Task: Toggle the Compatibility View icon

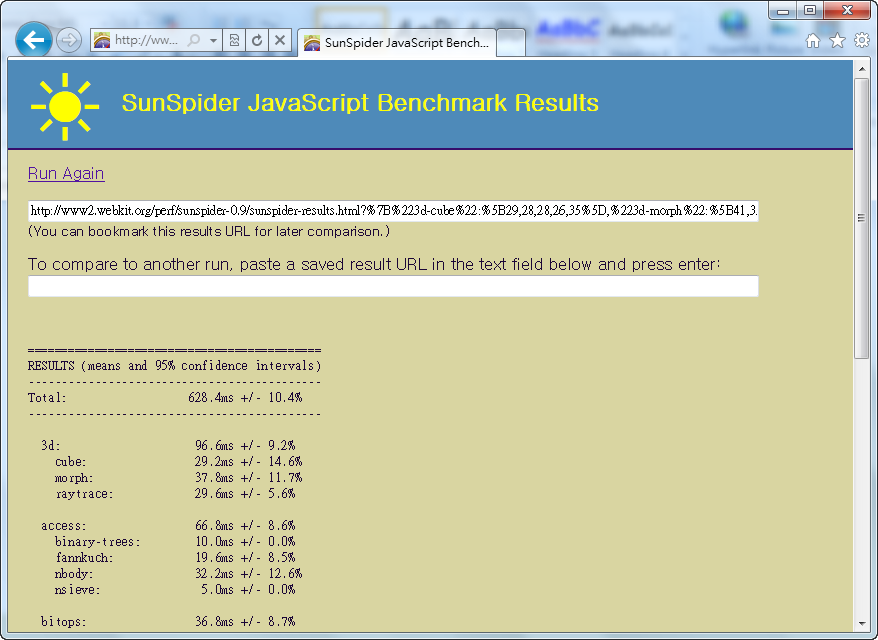Action: click(x=234, y=40)
